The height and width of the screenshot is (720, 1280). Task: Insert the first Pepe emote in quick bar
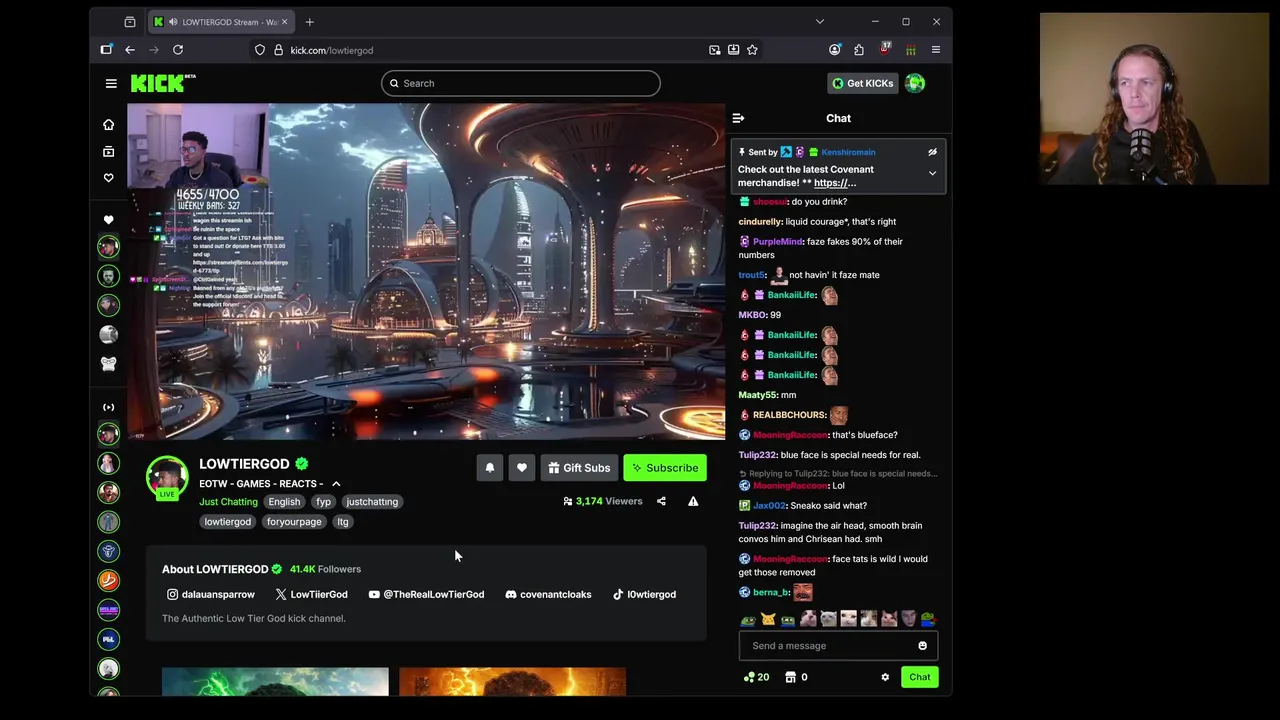pyautogui.click(x=748, y=619)
